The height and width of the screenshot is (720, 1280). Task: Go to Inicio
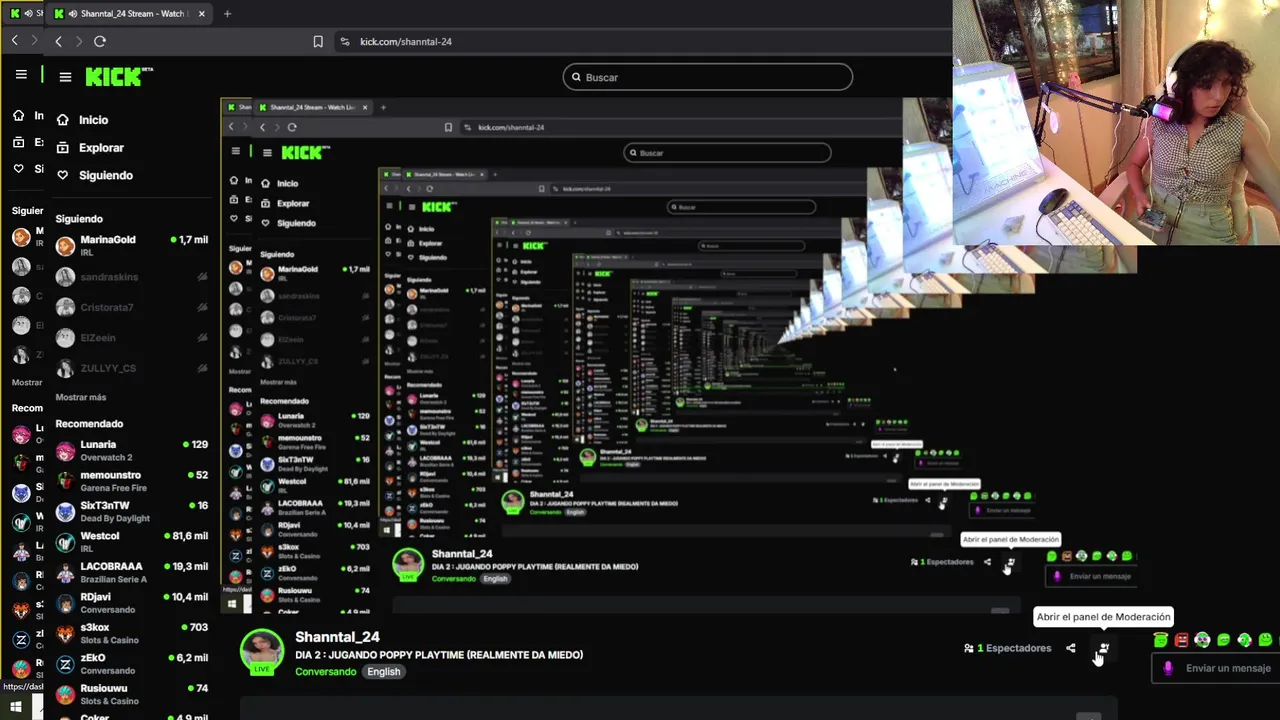[x=93, y=119]
